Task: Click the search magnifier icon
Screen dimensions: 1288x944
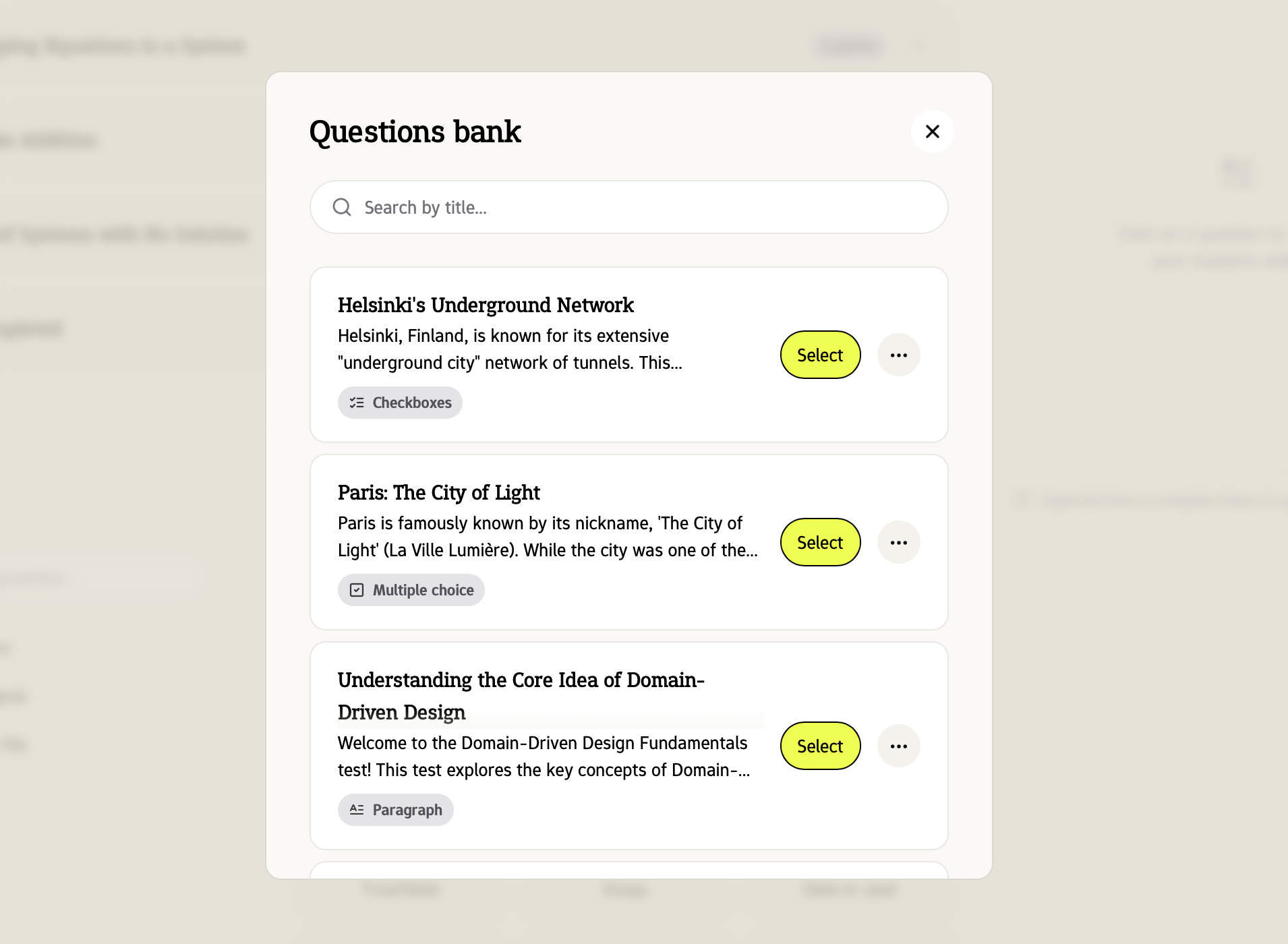Action: point(342,207)
